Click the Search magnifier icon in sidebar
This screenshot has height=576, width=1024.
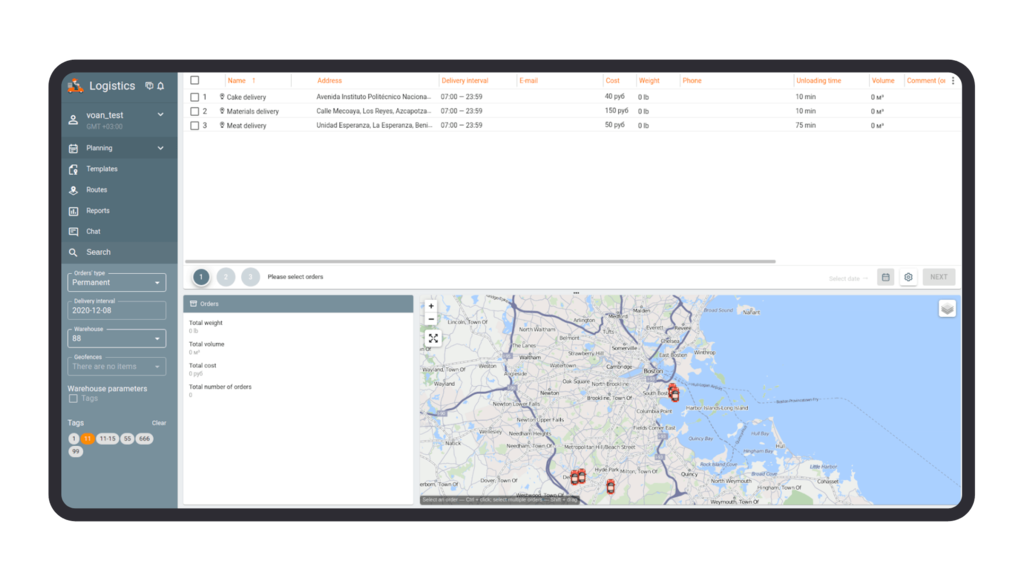point(73,252)
